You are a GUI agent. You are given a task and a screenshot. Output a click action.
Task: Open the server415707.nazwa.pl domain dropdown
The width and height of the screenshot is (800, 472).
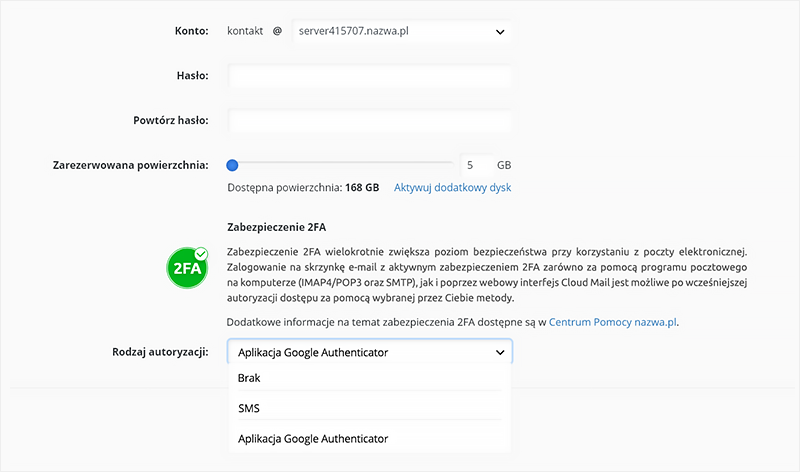coord(402,31)
